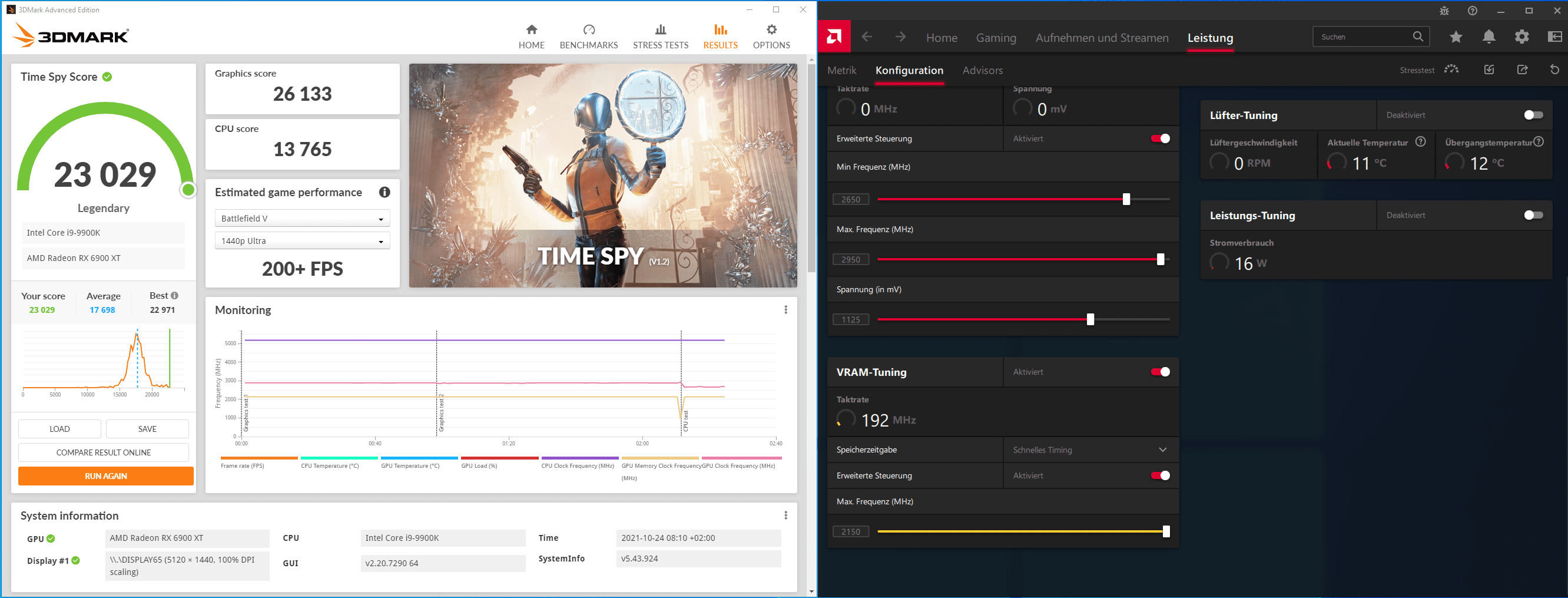This screenshot has height=598, width=1568.
Task: Click the Min Frequenz value box 2650
Action: coord(851,199)
